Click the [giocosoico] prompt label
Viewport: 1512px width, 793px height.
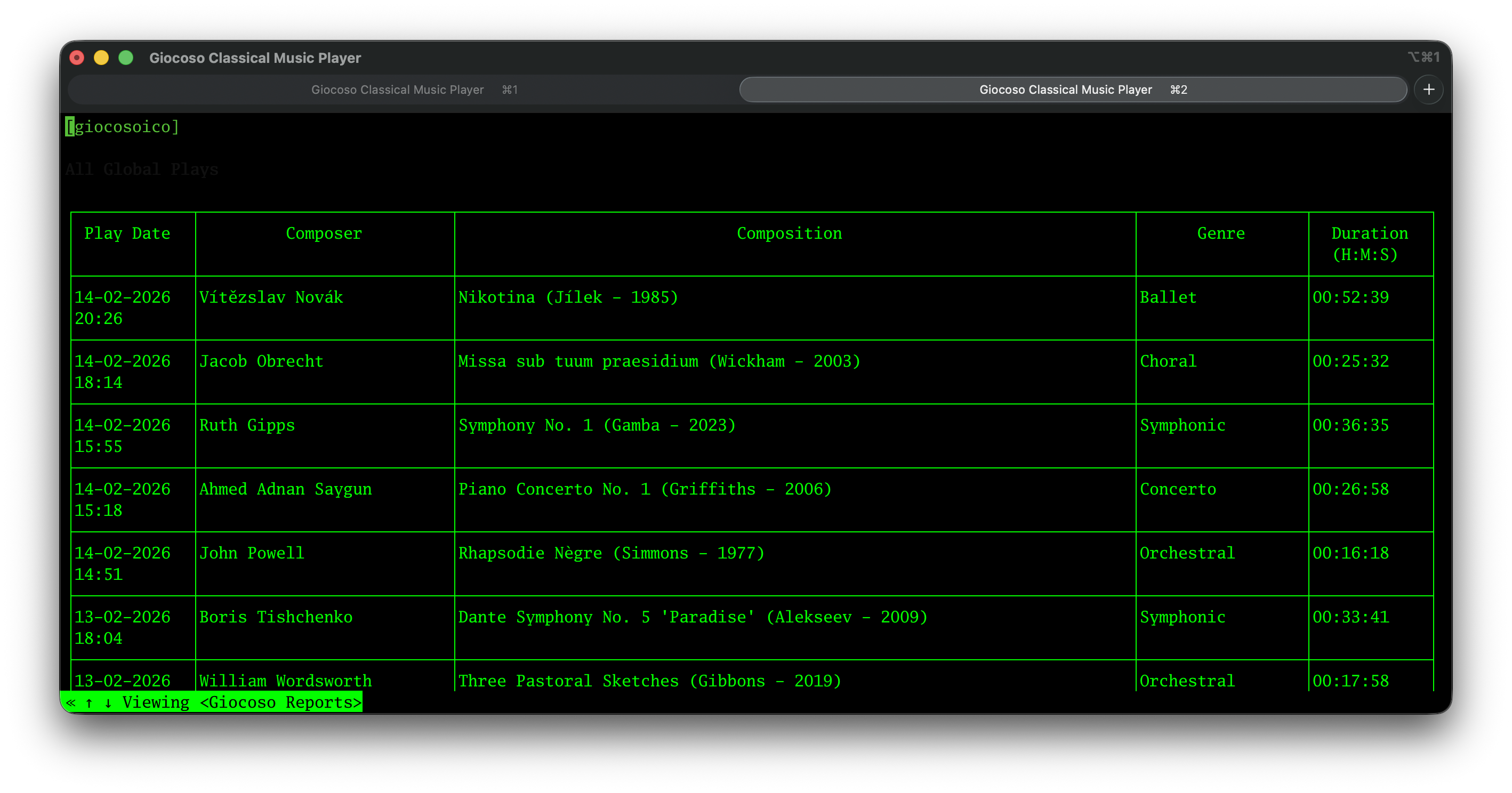pyautogui.click(x=122, y=127)
